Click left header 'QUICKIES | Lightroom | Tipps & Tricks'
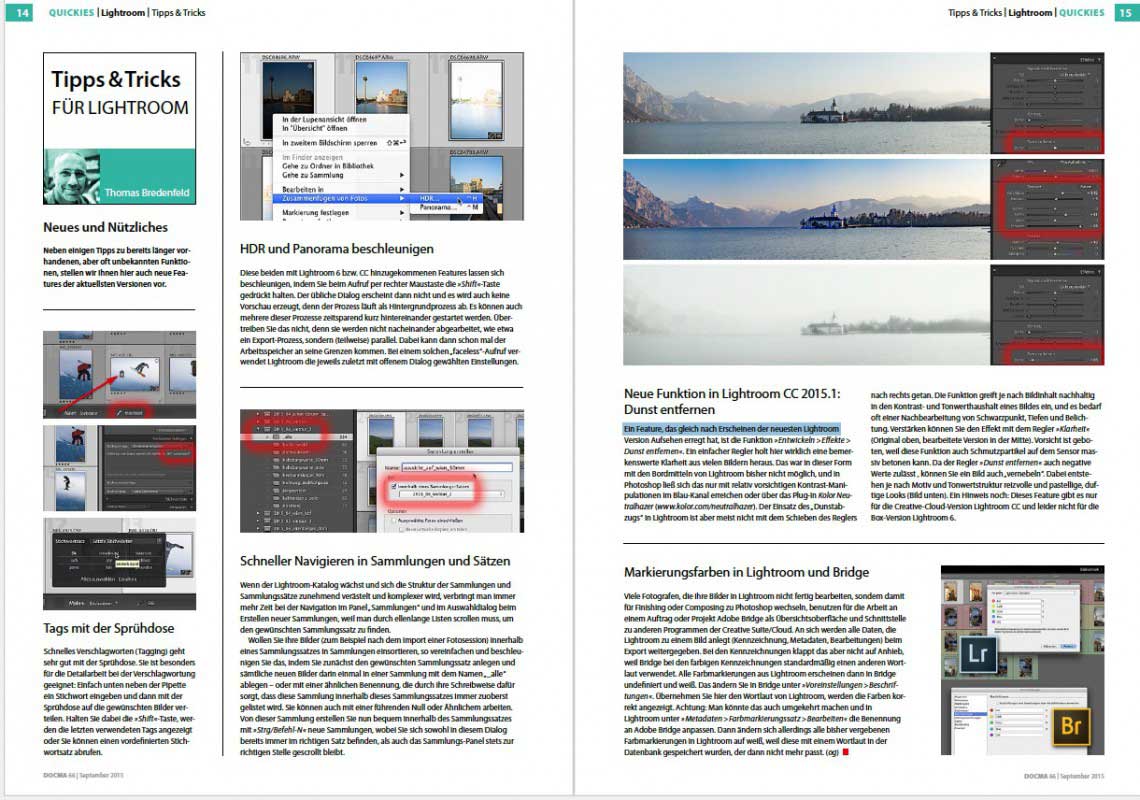This screenshot has width=1140, height=800. point(127,12)
